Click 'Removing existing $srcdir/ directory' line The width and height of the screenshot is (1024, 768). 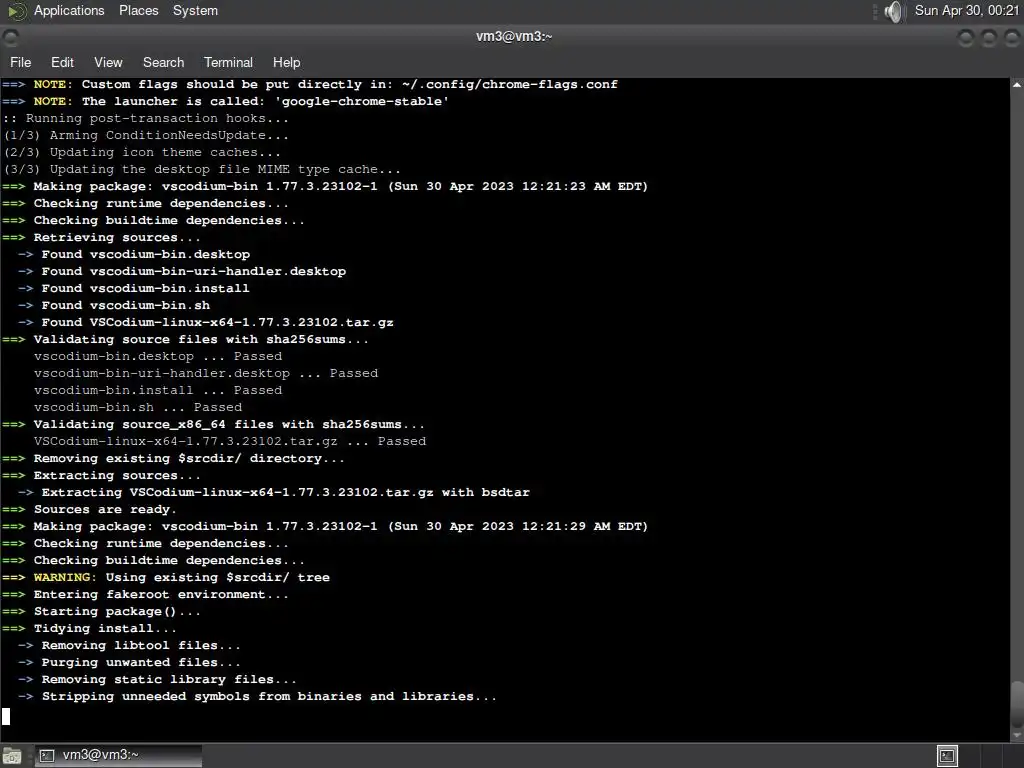pyautogui.click(x=173, y=458)
